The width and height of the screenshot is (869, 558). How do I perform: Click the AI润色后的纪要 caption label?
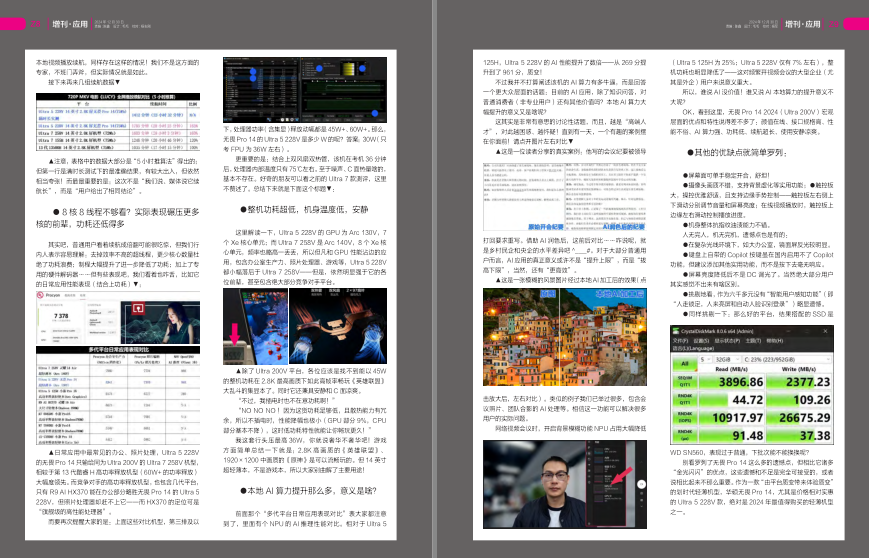623,227
